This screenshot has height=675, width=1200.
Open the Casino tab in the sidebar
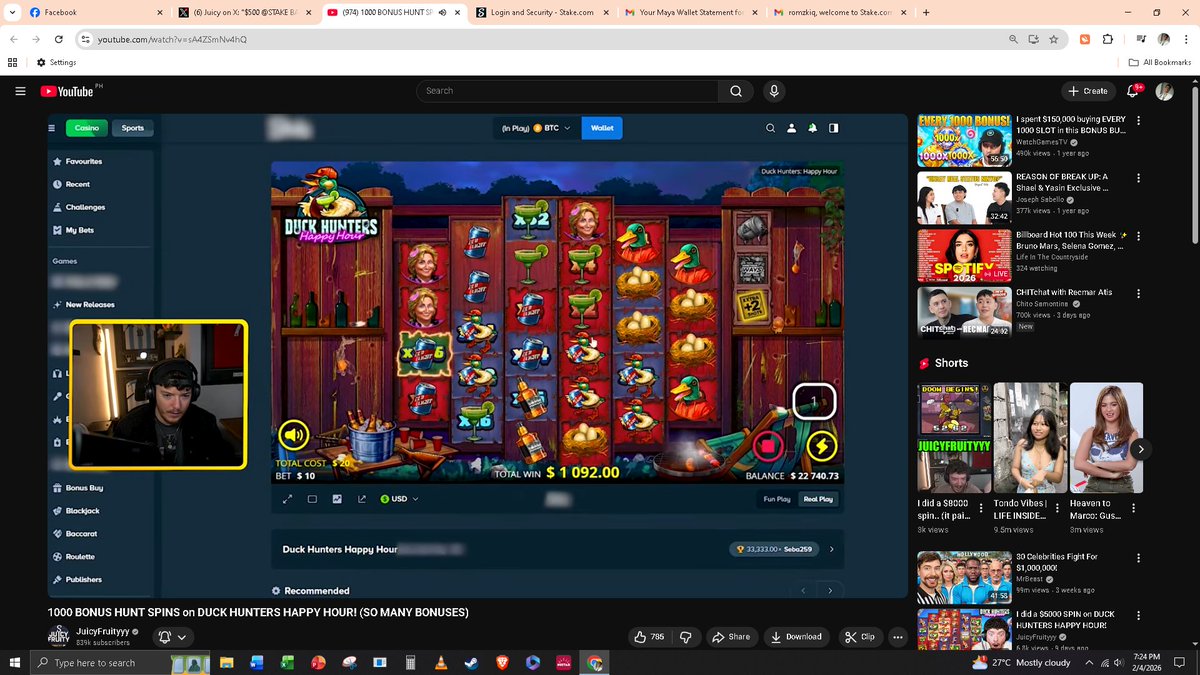pos(87,128)
